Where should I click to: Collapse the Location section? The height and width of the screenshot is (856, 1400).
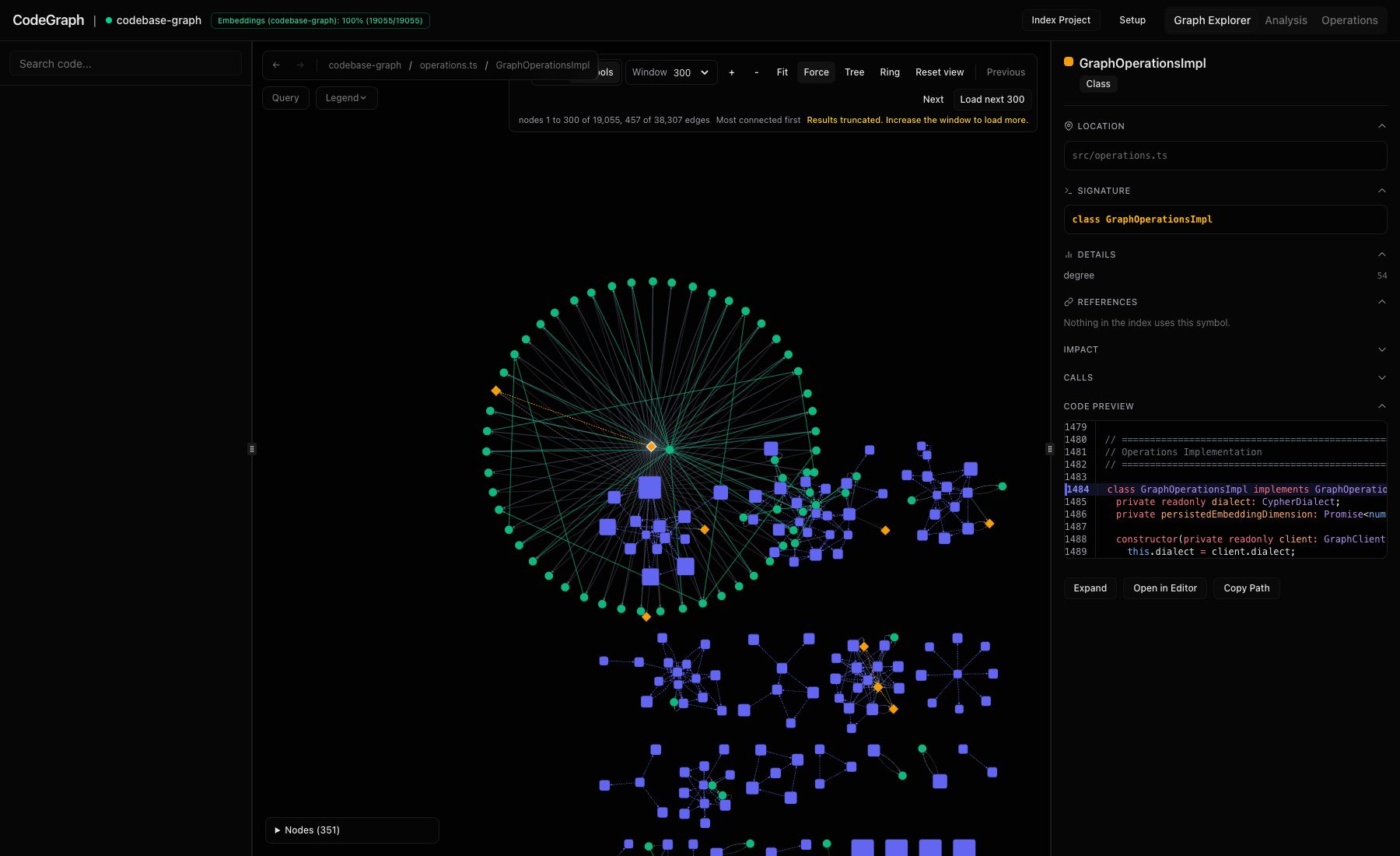pos(1381,126)
